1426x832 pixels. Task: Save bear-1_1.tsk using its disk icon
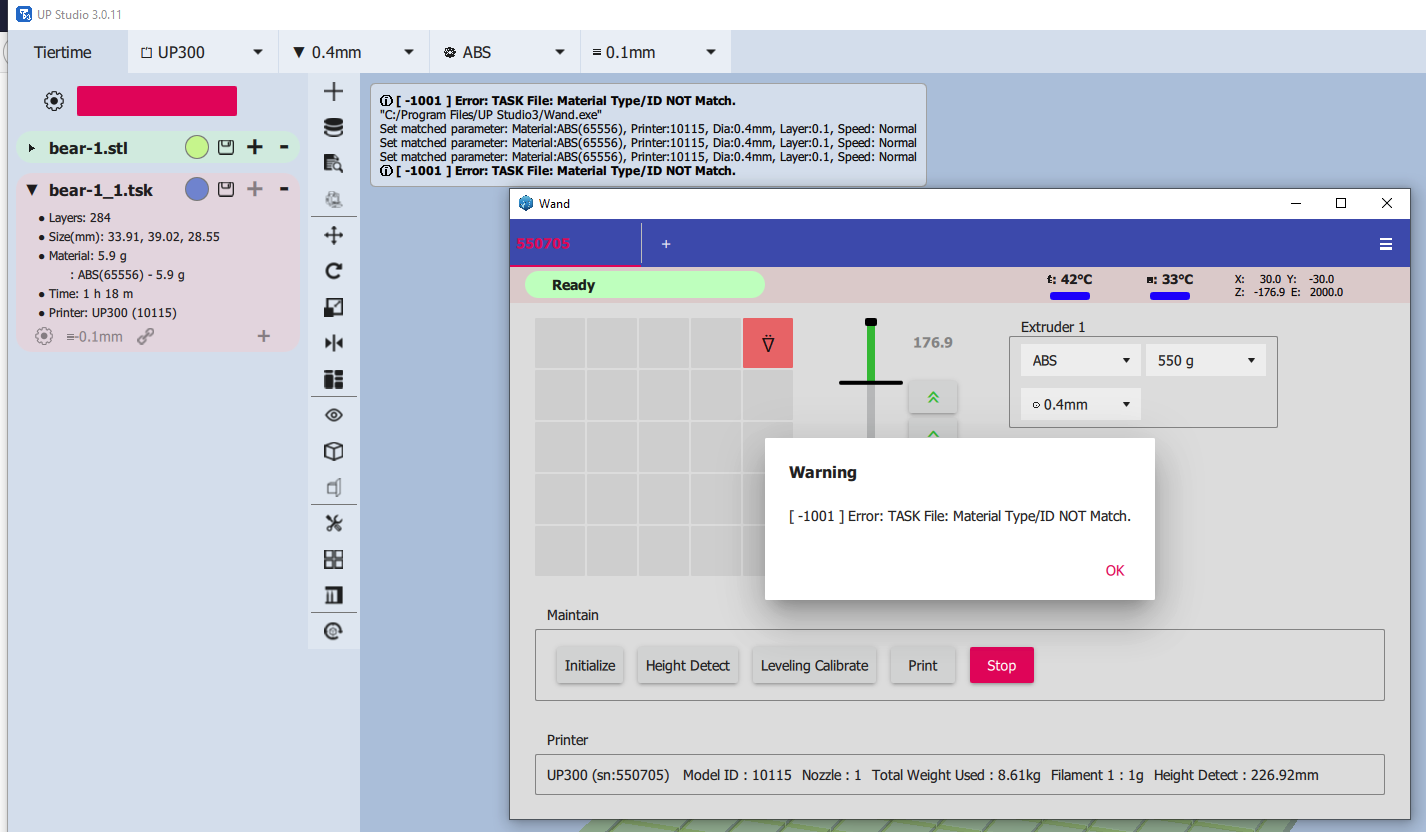(226, 189)
